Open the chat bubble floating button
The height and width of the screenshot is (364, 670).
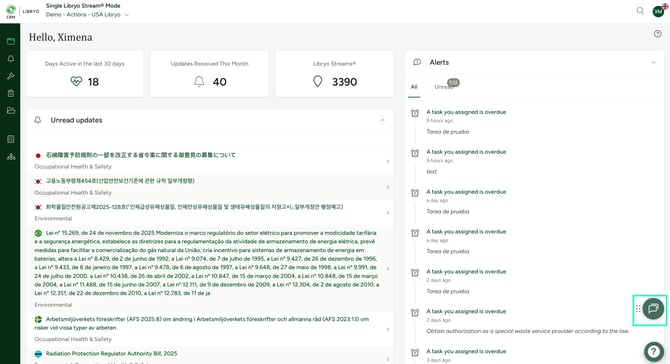click(653, 308)
